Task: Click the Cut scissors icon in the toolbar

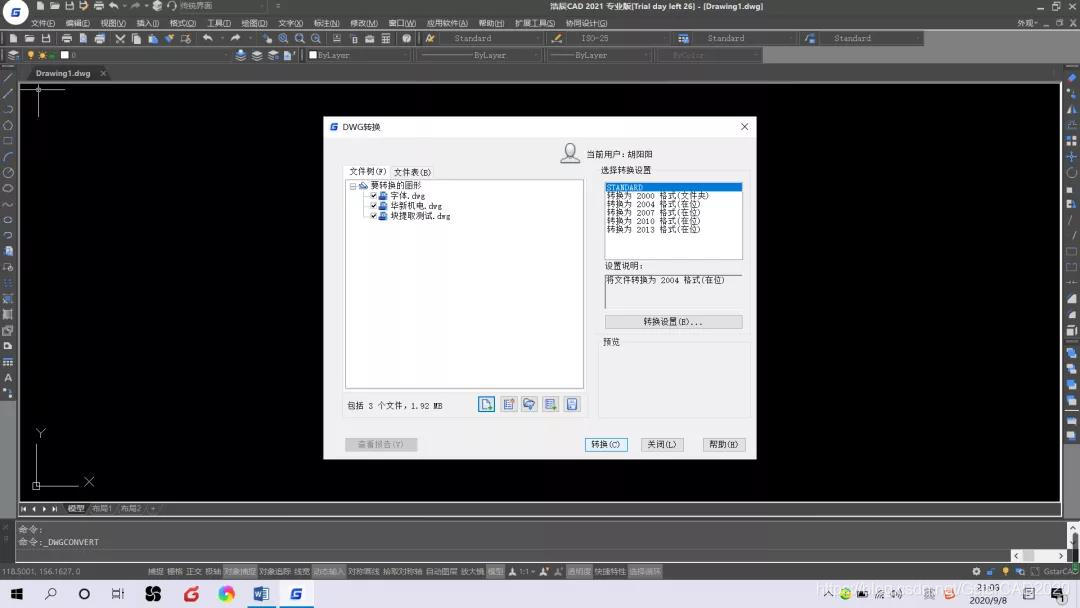Action: point(120,39)
